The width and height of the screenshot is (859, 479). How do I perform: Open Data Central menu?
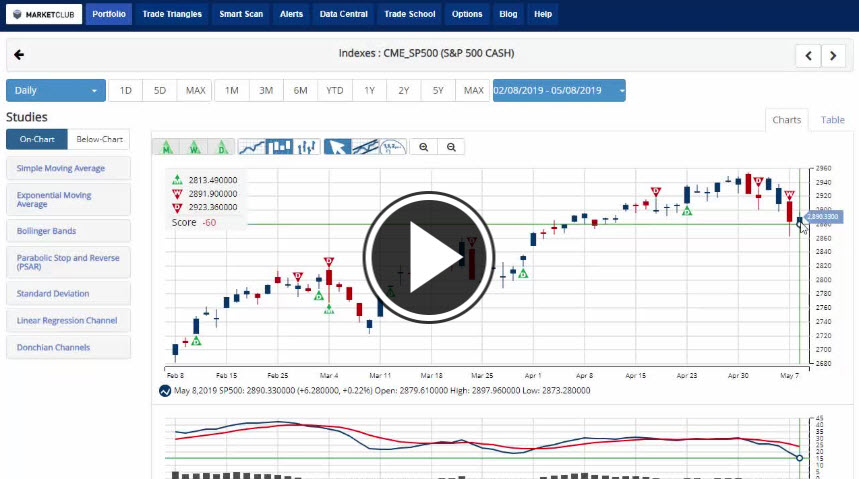click(x=343, y=14)
